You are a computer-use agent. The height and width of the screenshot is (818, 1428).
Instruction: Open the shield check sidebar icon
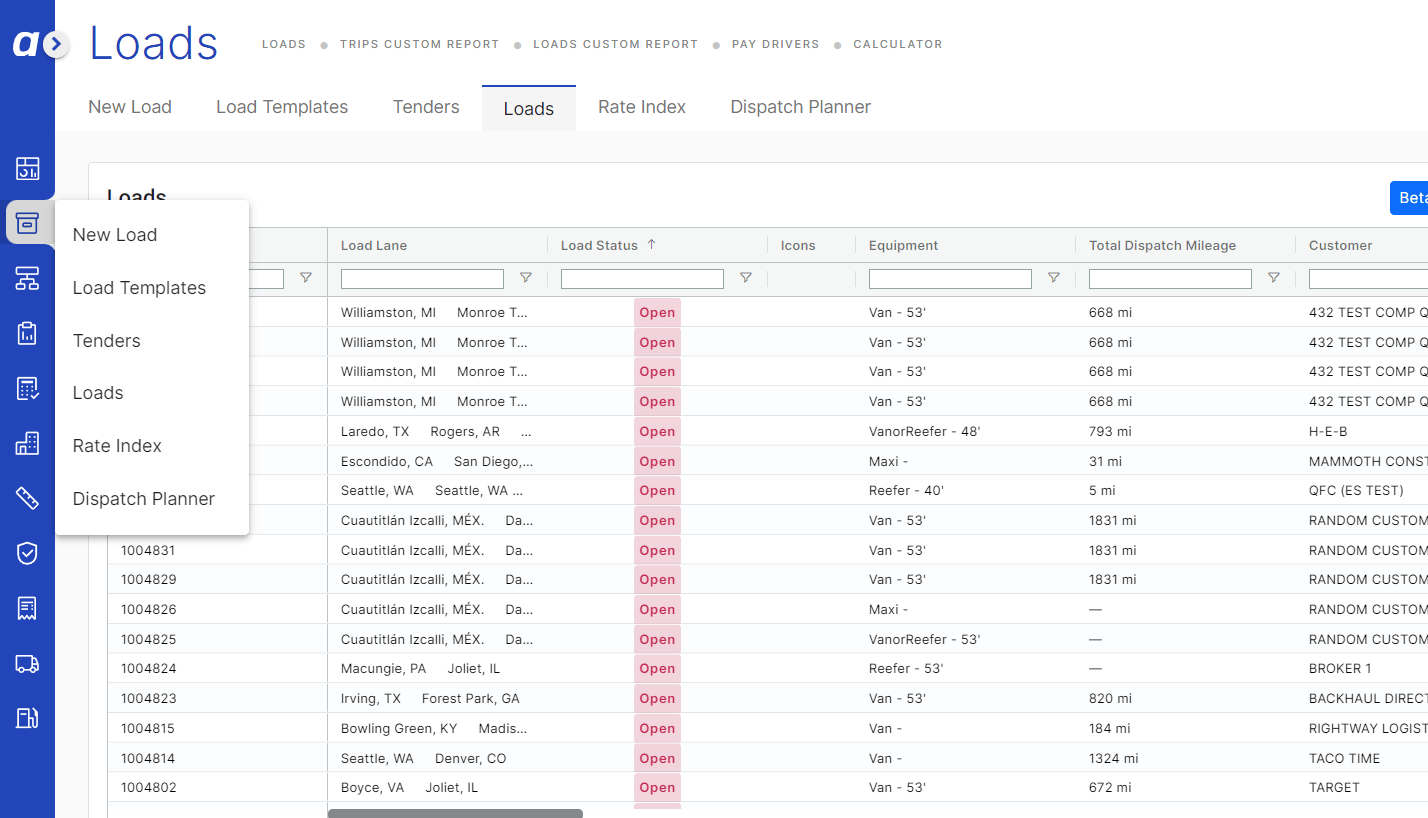(x=27, y=553)
